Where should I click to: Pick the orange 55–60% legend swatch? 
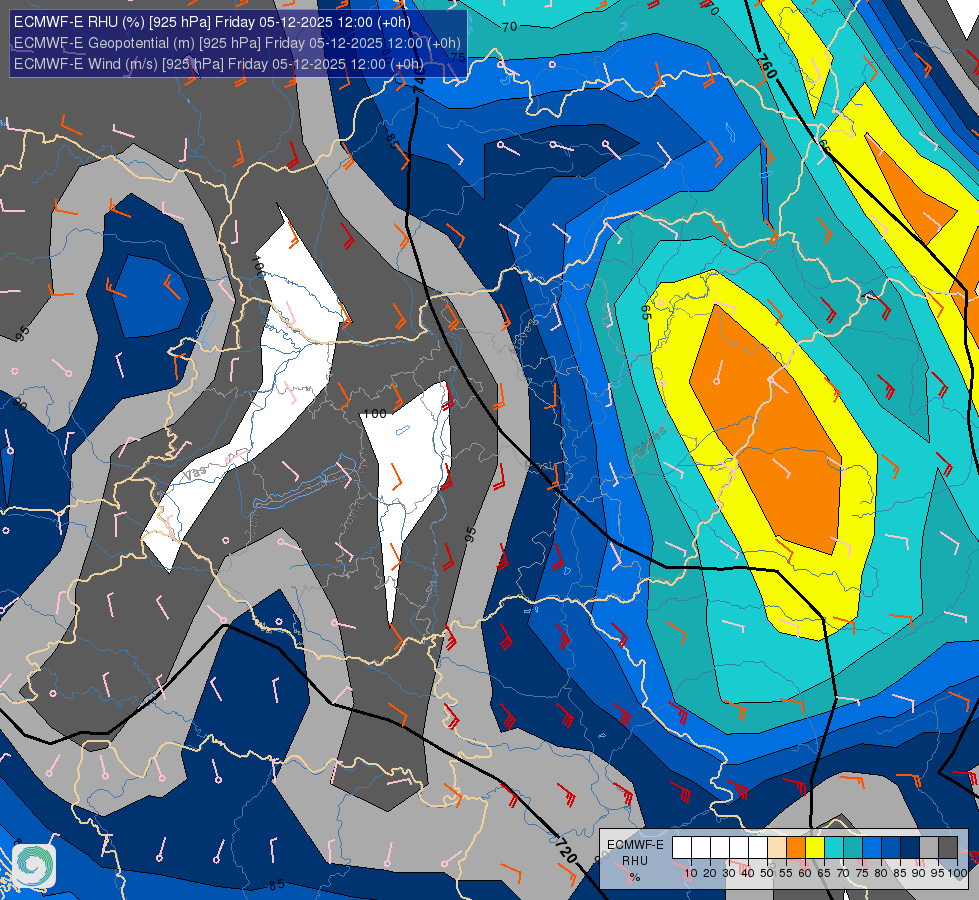pos(795,848)
